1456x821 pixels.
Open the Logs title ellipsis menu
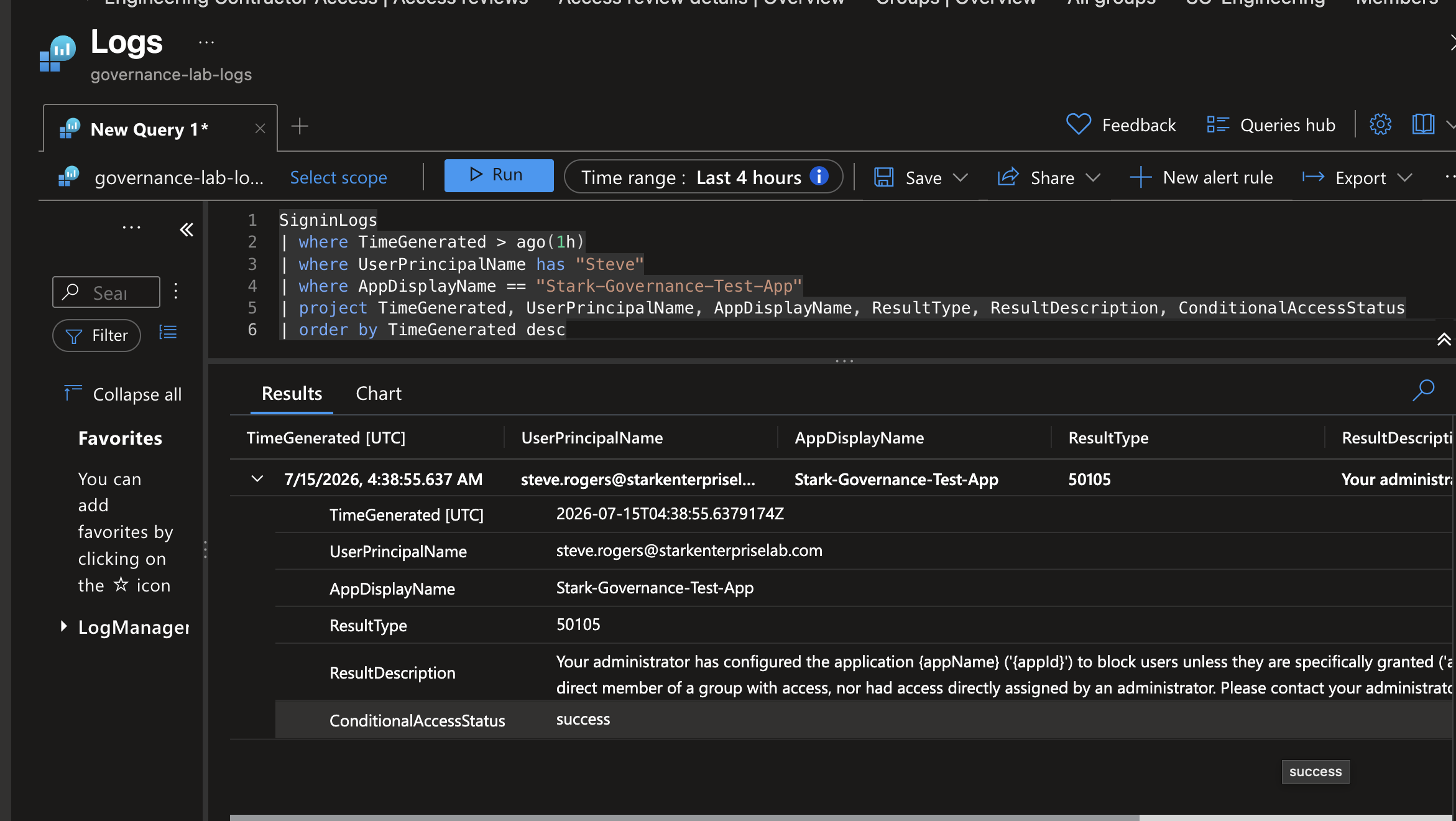pyautogui.click(x=206, y=42)
